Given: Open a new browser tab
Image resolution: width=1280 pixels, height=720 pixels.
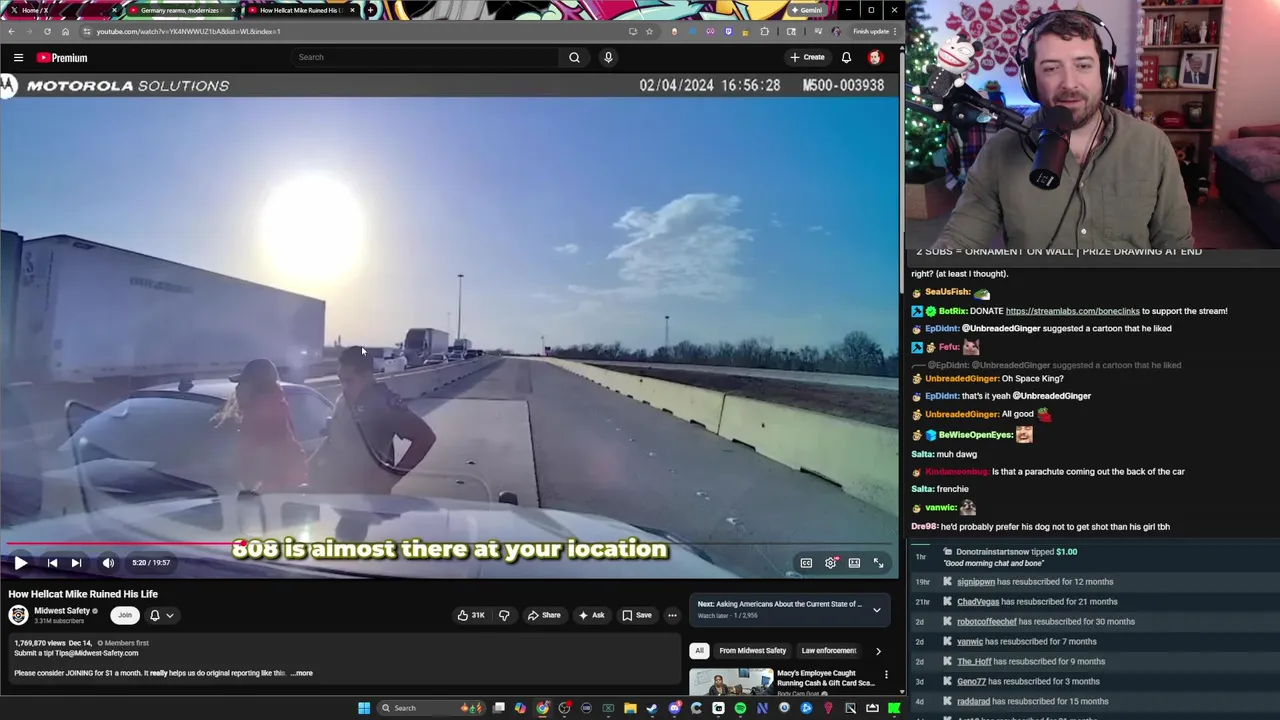Looking at the screenshot, I should pyautogui.click(x=371, y=10).
